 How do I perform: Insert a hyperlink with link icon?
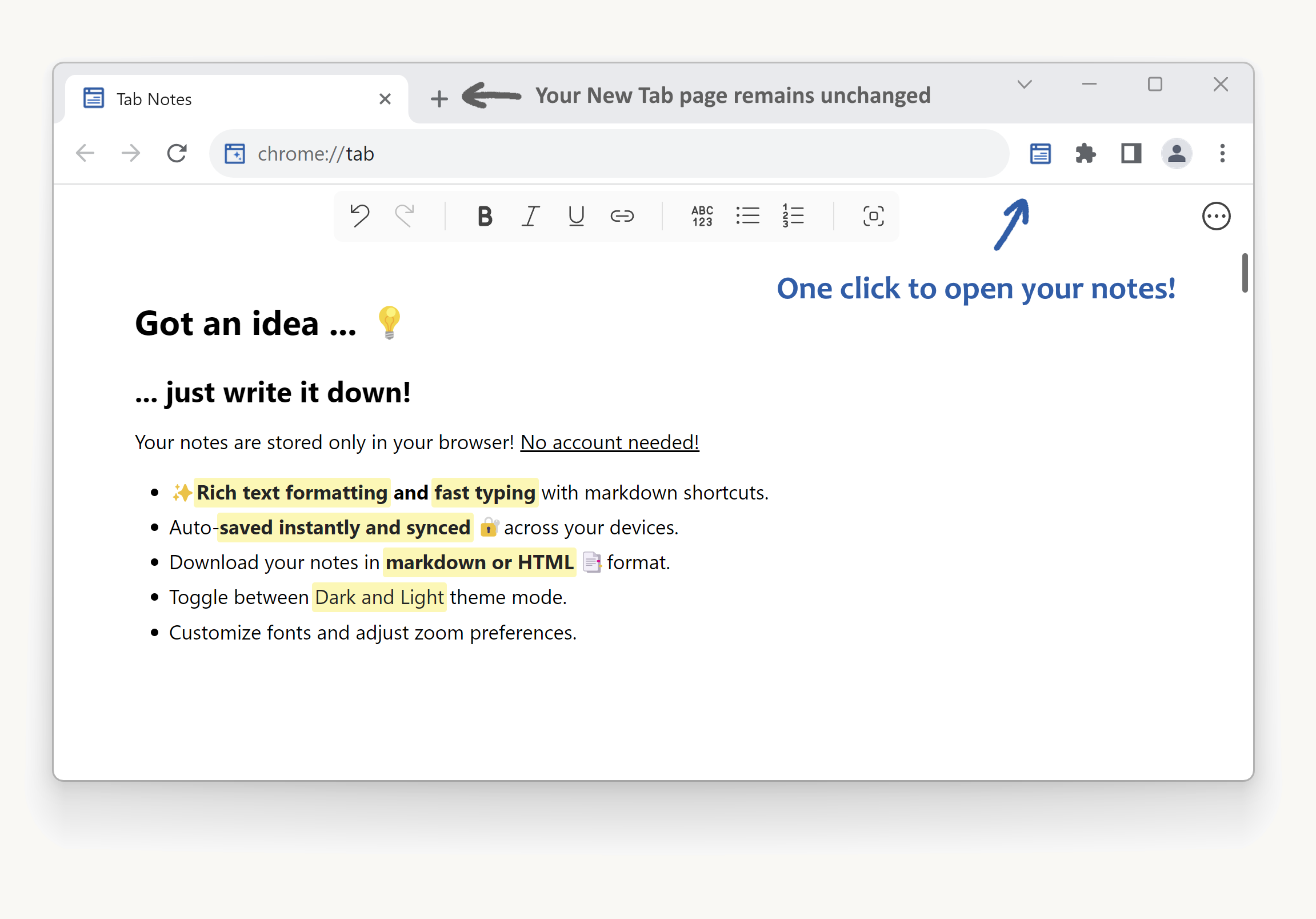622,216
